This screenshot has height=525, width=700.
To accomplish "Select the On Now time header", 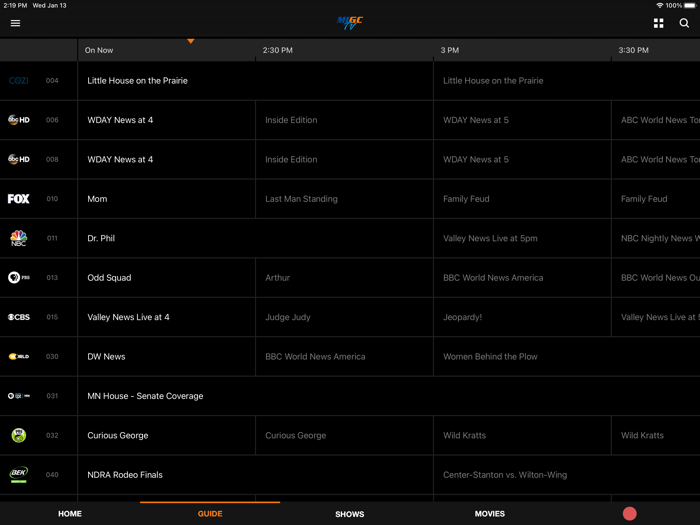I will pyautogui.click(x=99, y=50).
